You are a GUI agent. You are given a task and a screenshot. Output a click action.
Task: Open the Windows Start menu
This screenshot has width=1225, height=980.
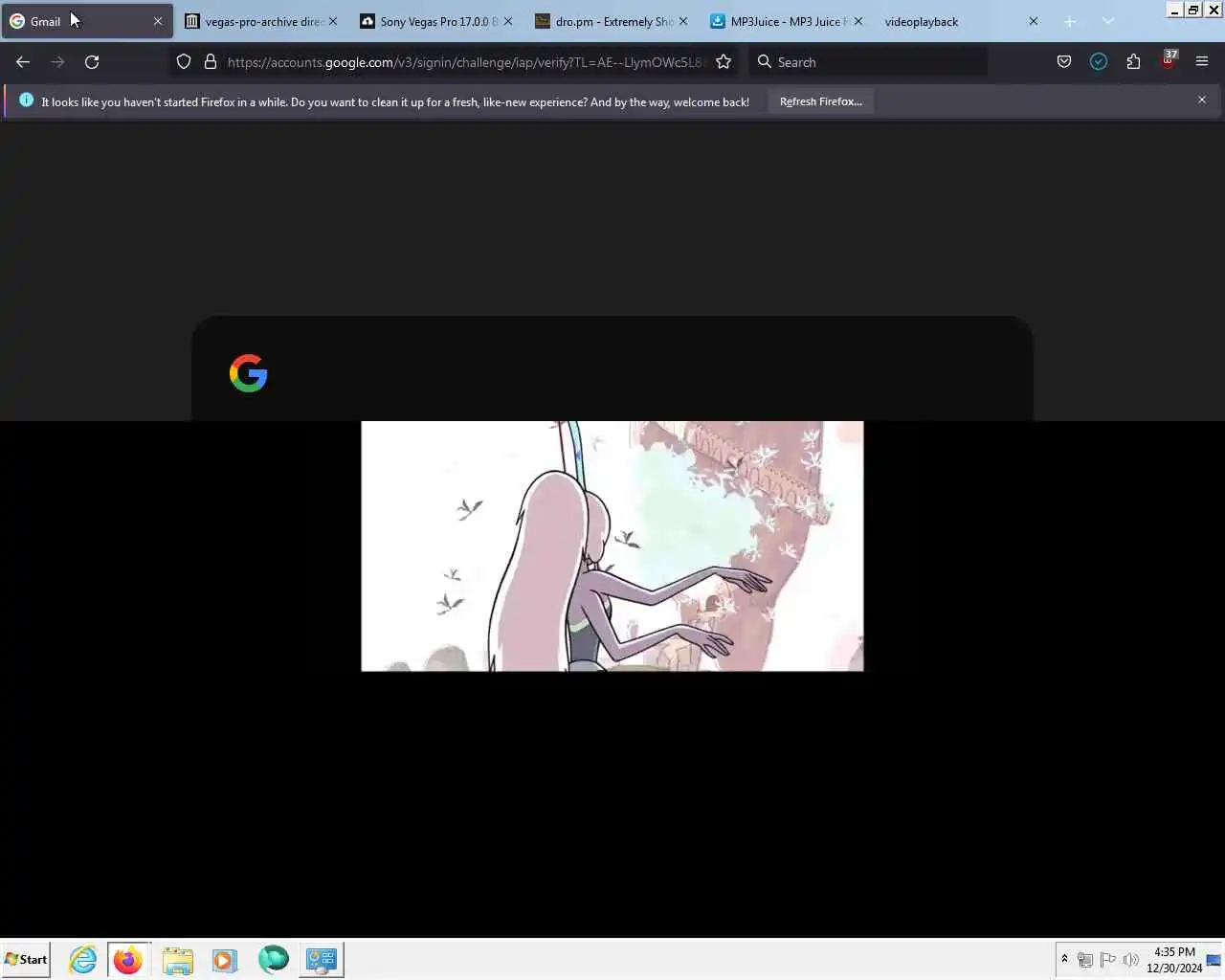(26, 959)
